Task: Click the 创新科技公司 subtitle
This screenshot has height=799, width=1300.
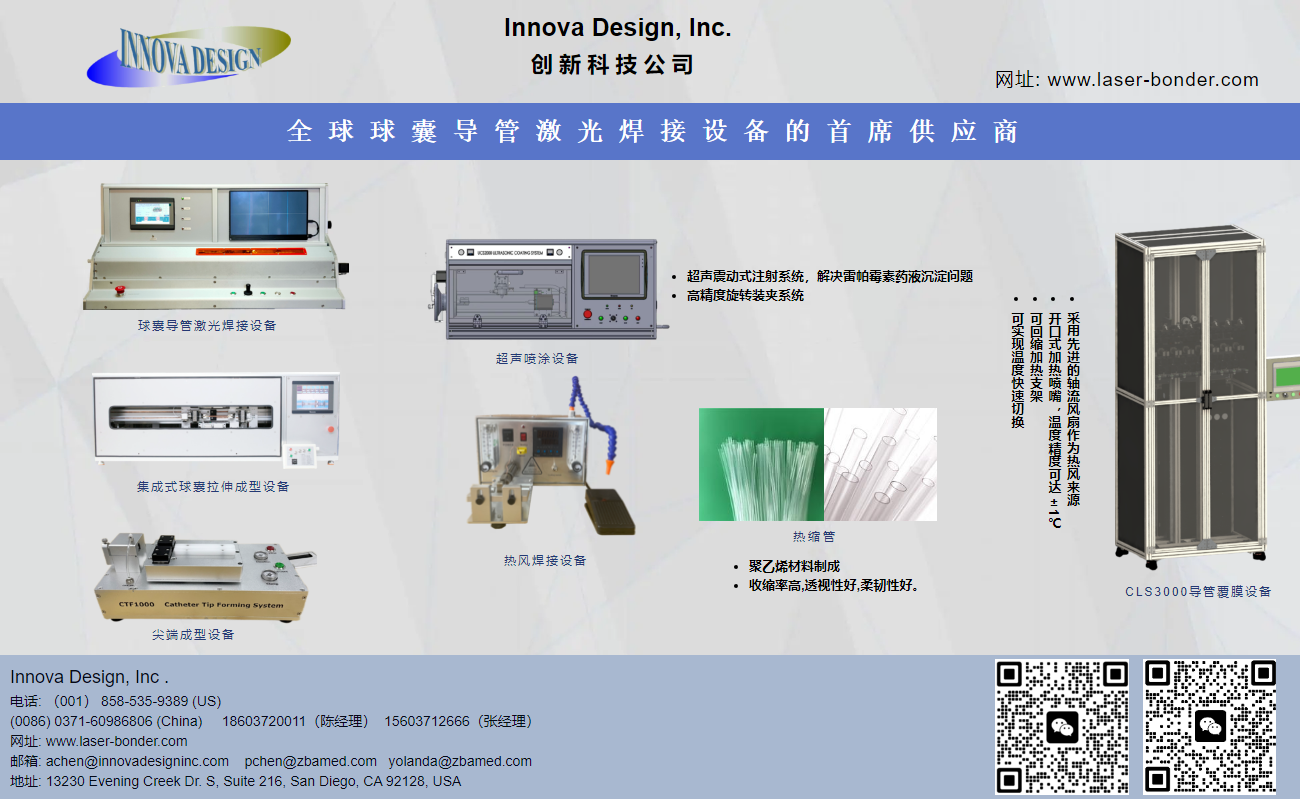Action: (612, 65)
